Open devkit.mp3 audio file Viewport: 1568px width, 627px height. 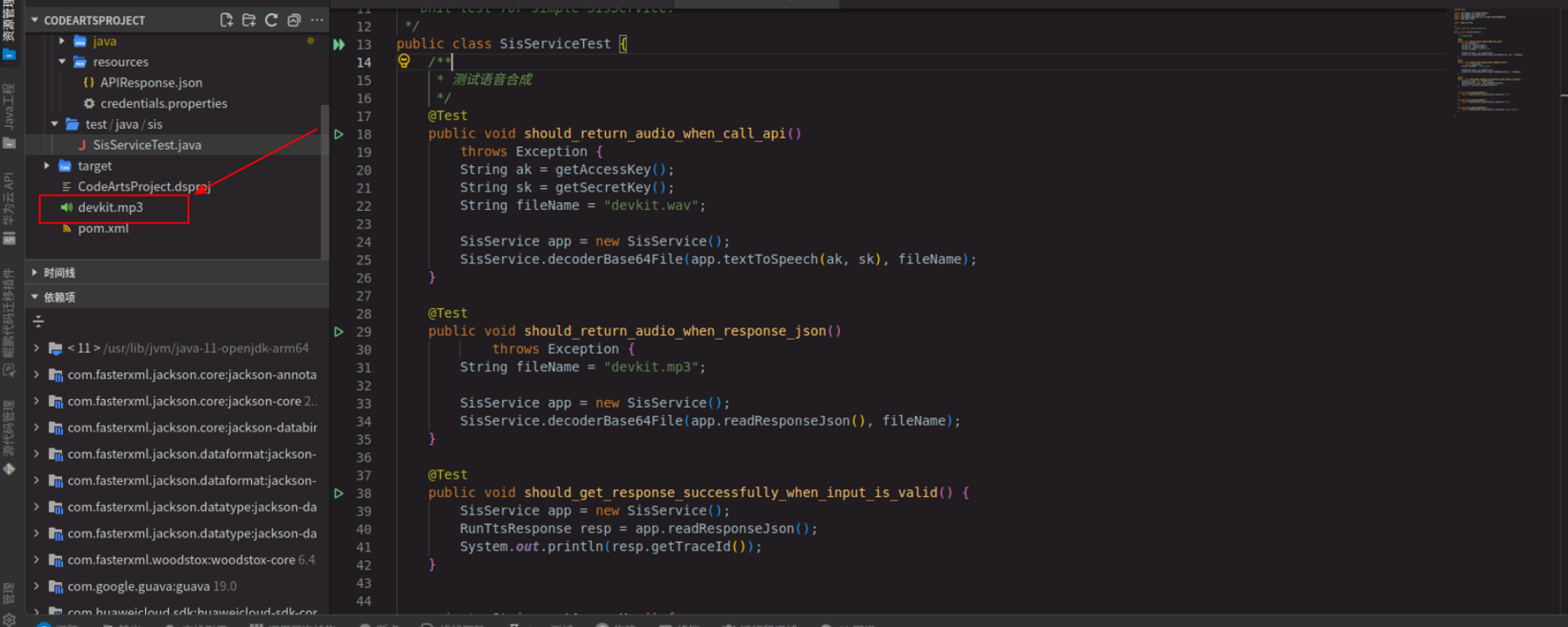(110, 207)
